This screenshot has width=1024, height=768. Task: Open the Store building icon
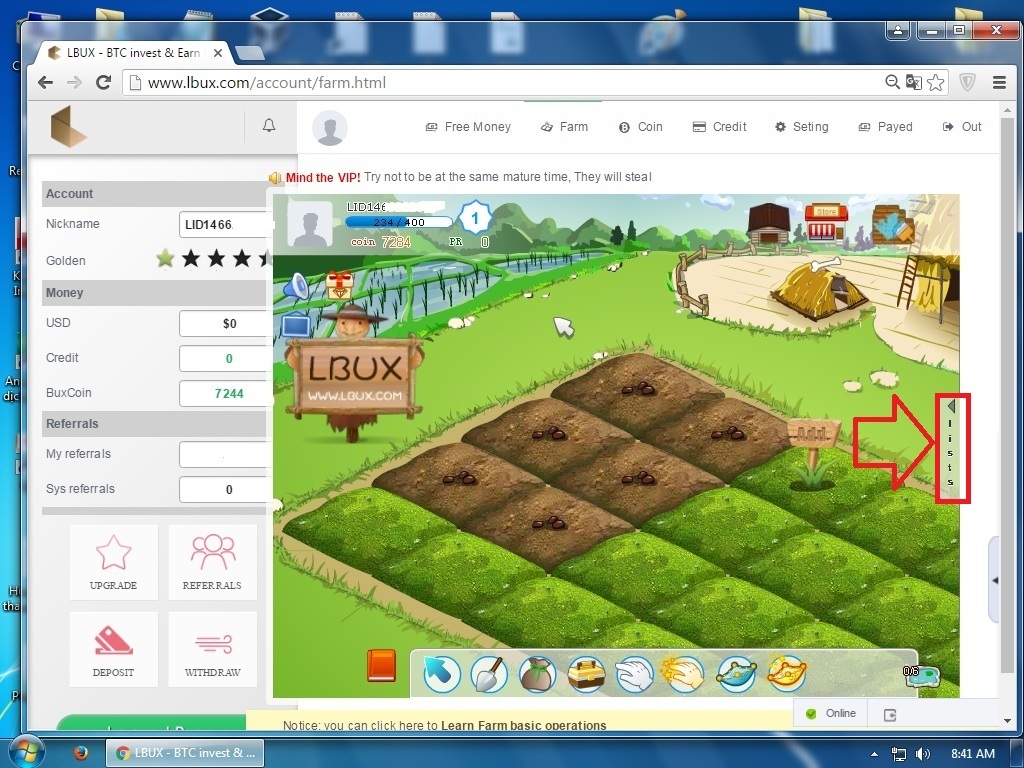click(825, 221)
